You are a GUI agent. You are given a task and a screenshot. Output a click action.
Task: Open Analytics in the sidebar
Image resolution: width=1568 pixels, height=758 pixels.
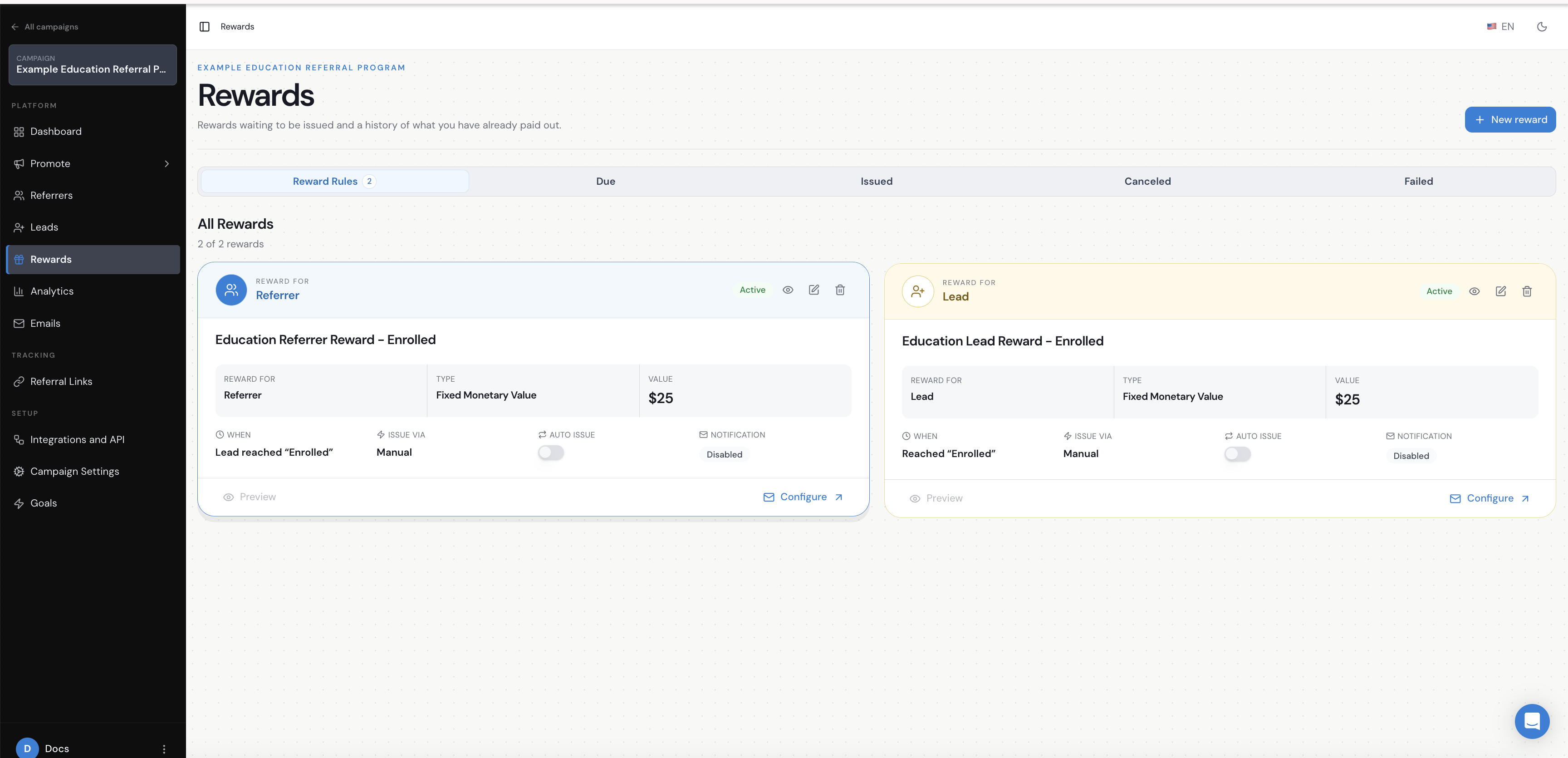pos(93,291)
